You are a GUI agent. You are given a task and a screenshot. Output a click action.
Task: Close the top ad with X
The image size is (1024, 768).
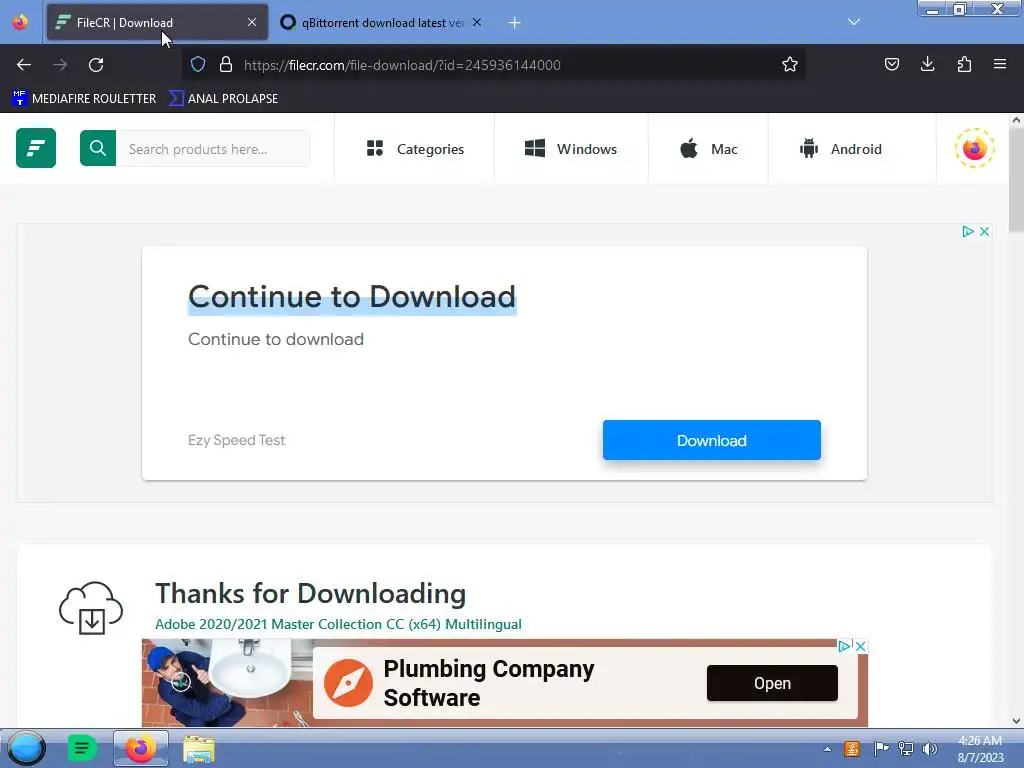[x=984, y=231]
